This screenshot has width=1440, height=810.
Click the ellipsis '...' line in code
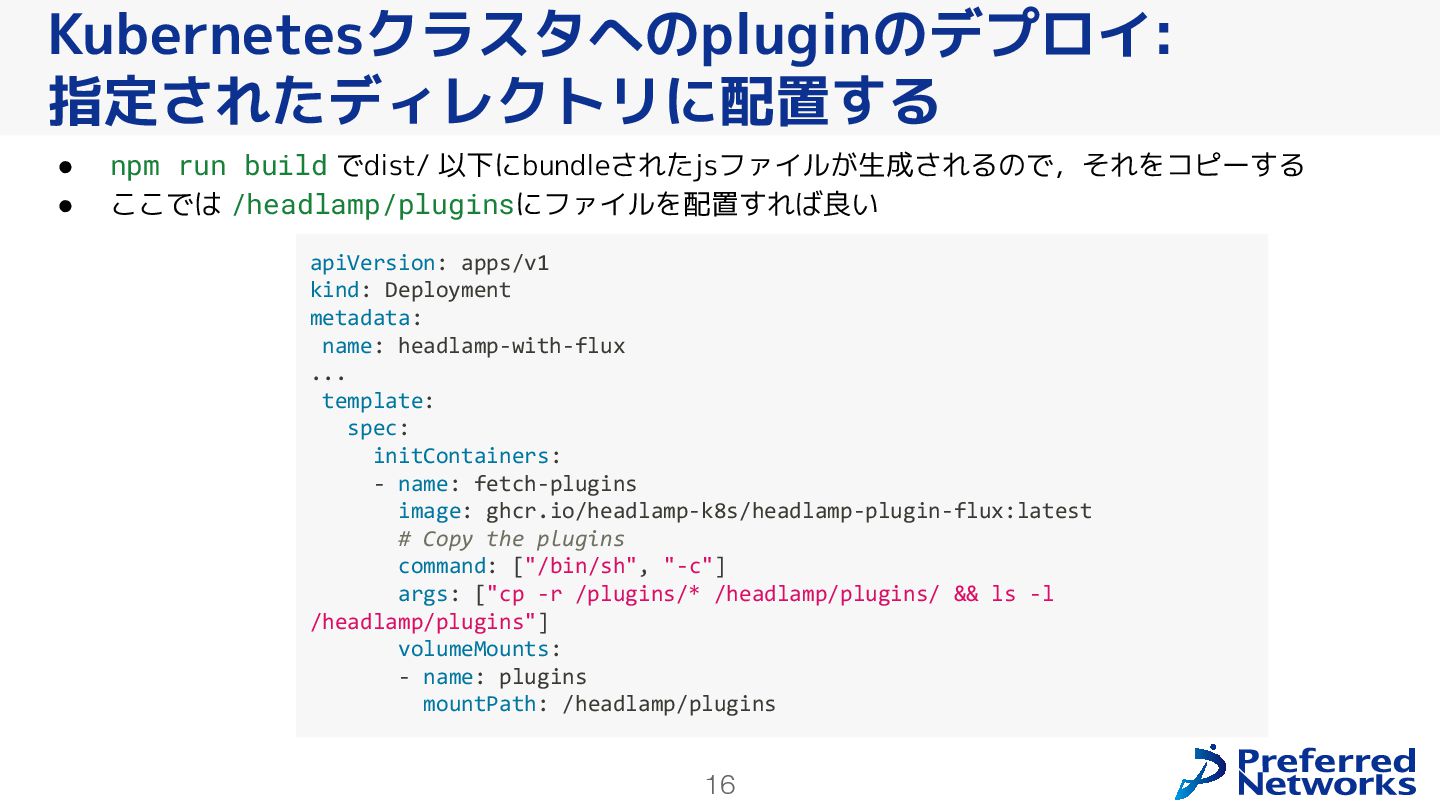click(328, 376)
